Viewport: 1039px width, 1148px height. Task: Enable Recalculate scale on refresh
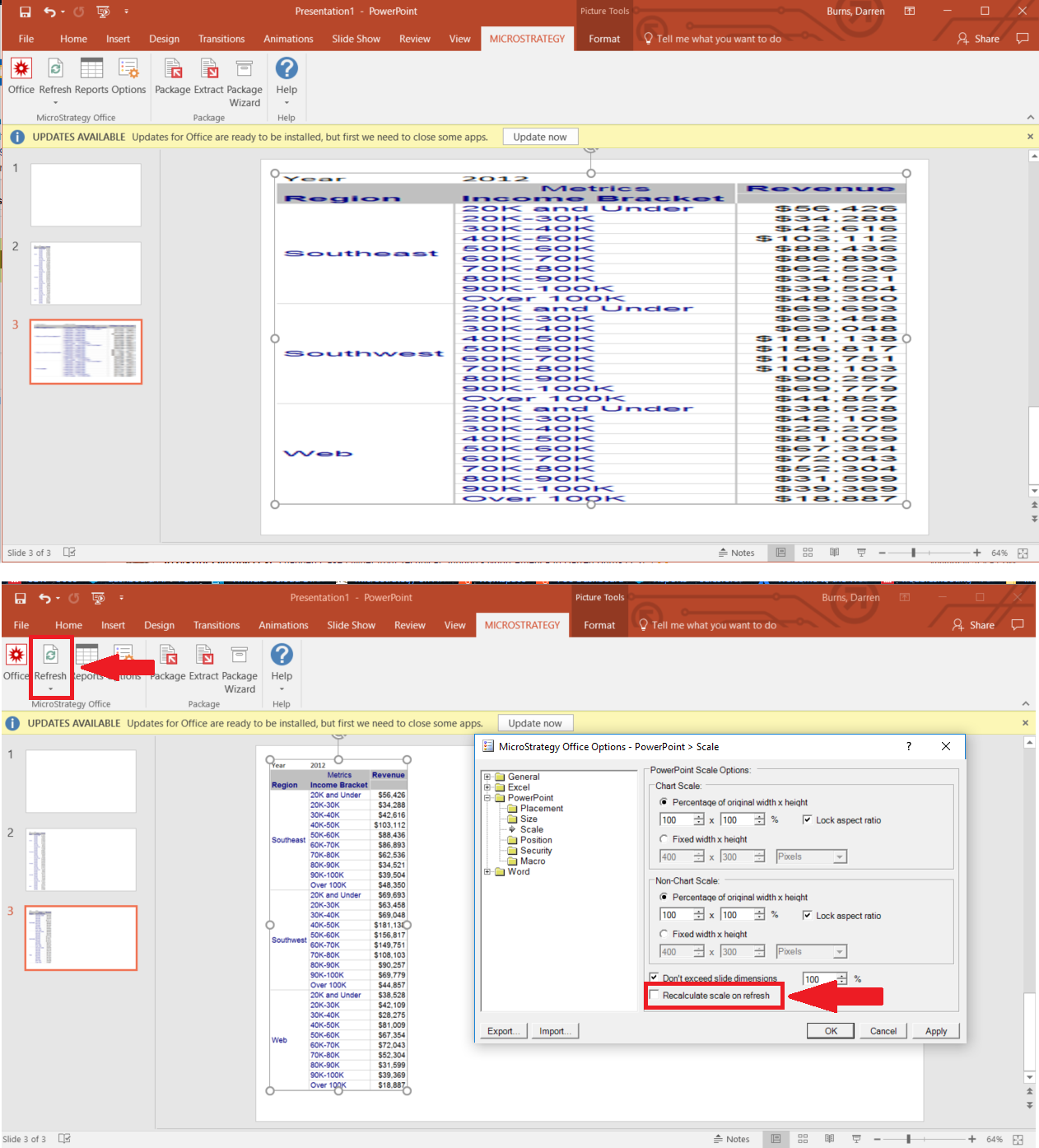tap(655, 996)
